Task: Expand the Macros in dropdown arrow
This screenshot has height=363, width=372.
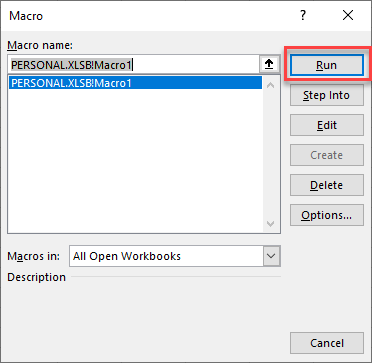Action: pos(272,256)
